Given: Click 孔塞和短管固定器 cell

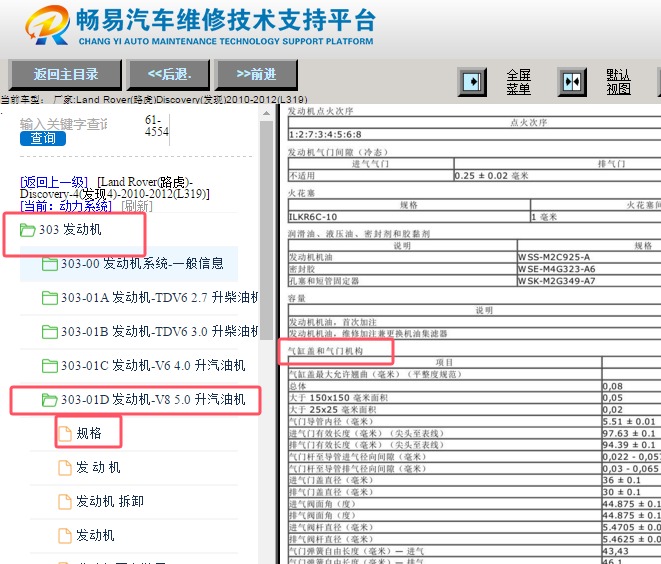Looking at the screenshot, I should [x=324, y=281].
